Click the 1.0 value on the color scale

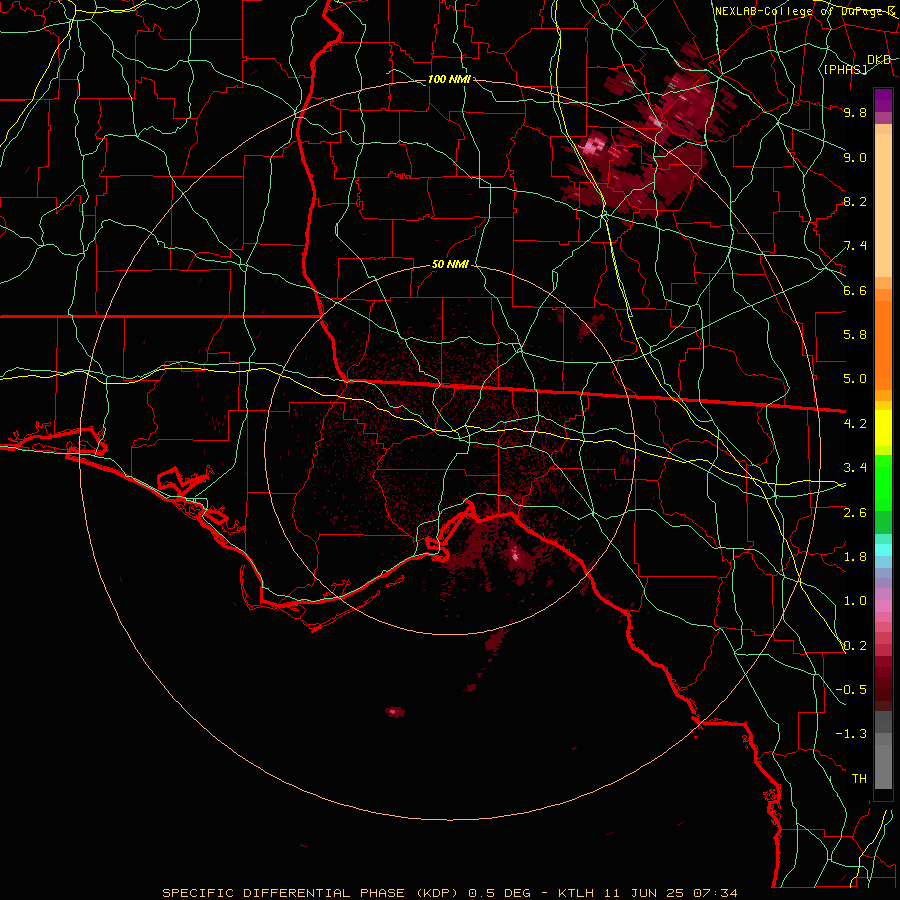pyautogui.click(x=855, y=601)
